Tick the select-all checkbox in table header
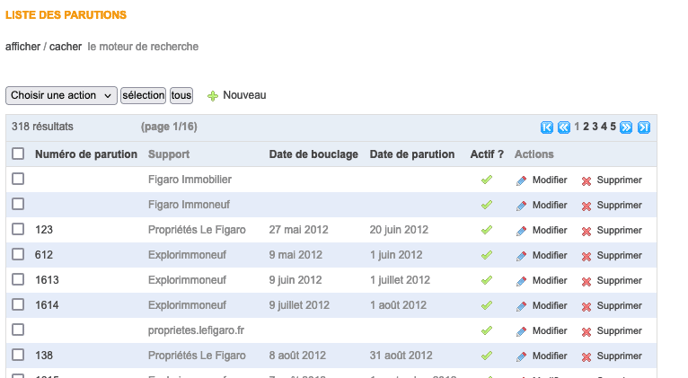Viewport: 688px width, 378px height. [18, 154]
